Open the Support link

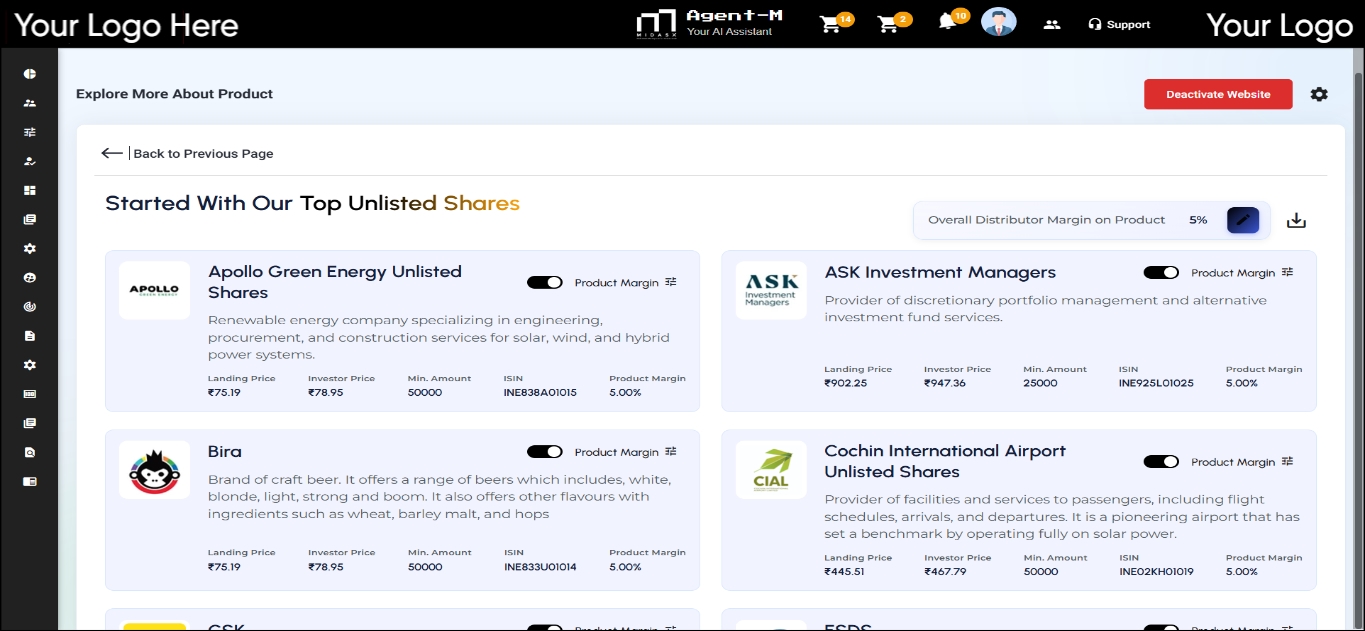[x=1119, y=24]
